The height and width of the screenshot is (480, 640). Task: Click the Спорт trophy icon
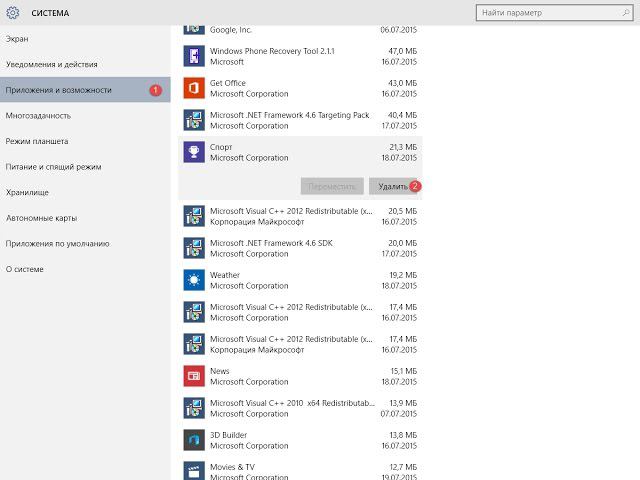(x=194, y=152)
